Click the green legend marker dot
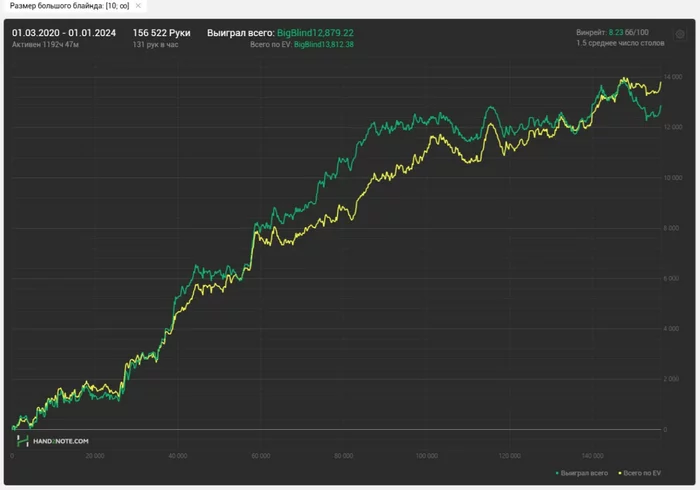This screenshot has width=700, height=490. click(x=557, y=473)
